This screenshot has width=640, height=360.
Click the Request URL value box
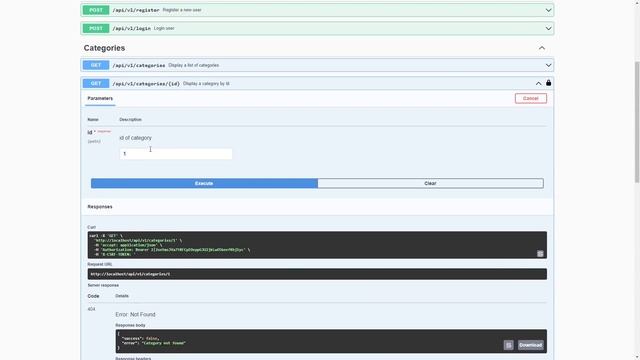[317, 274]
